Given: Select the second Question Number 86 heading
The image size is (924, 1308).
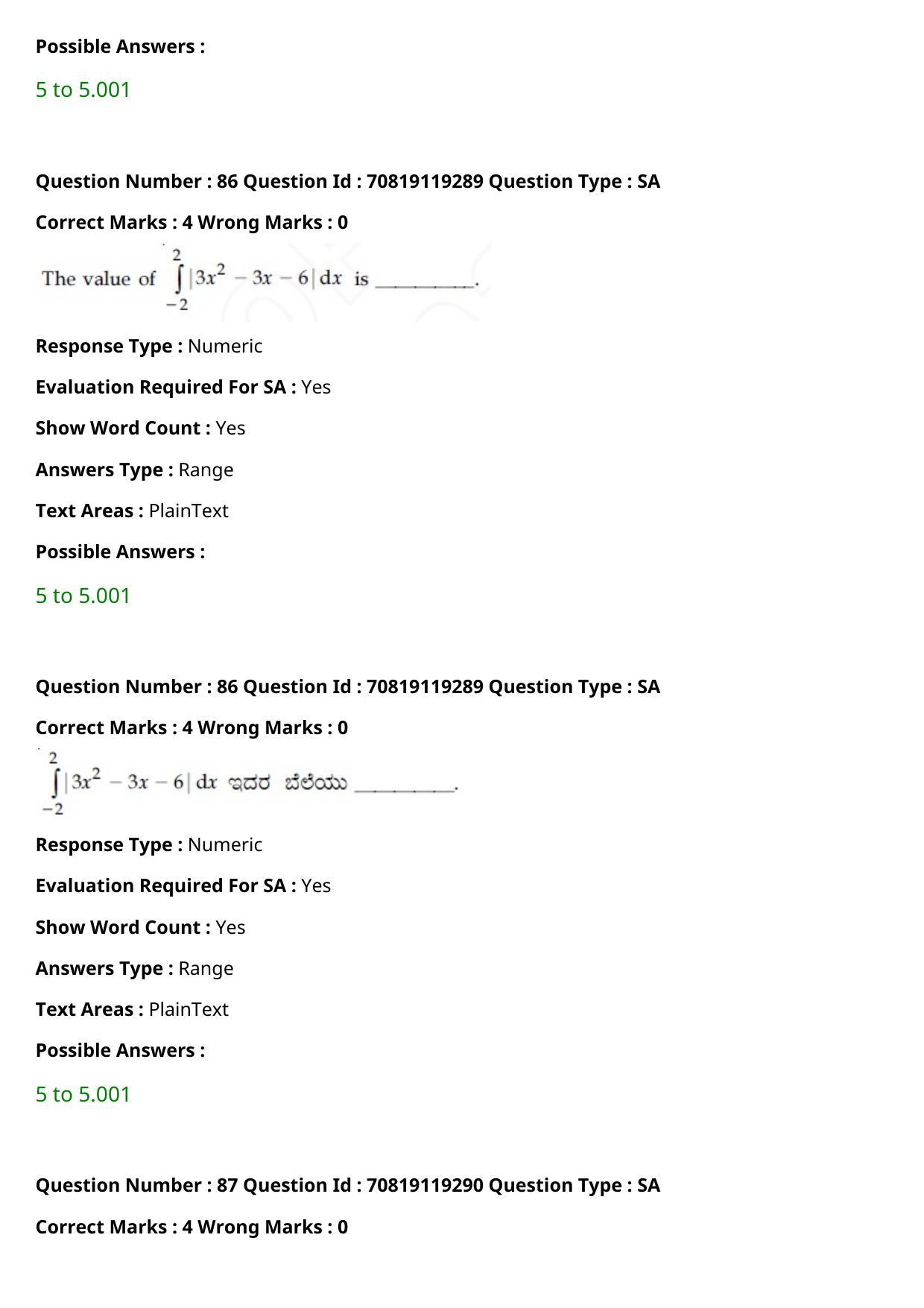Looking at the screenshot, I should (x=348, y=686).
